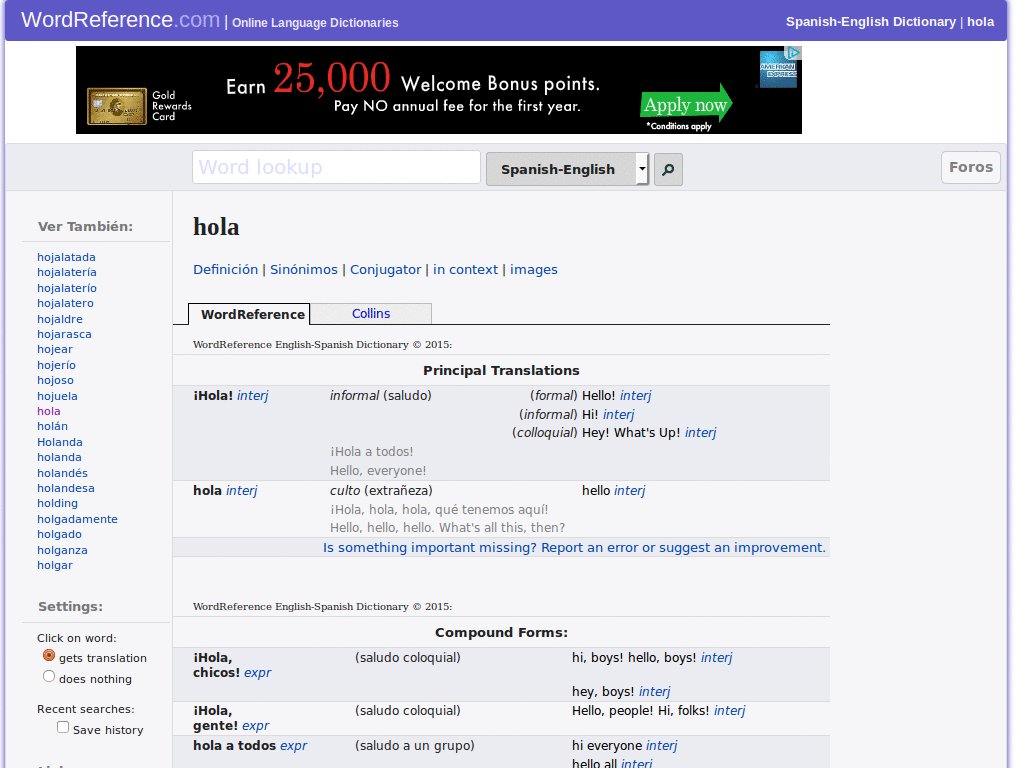Screen dimensions: 1024x768
Task: Click the green Apply now arrow
Action: (686, 104)
